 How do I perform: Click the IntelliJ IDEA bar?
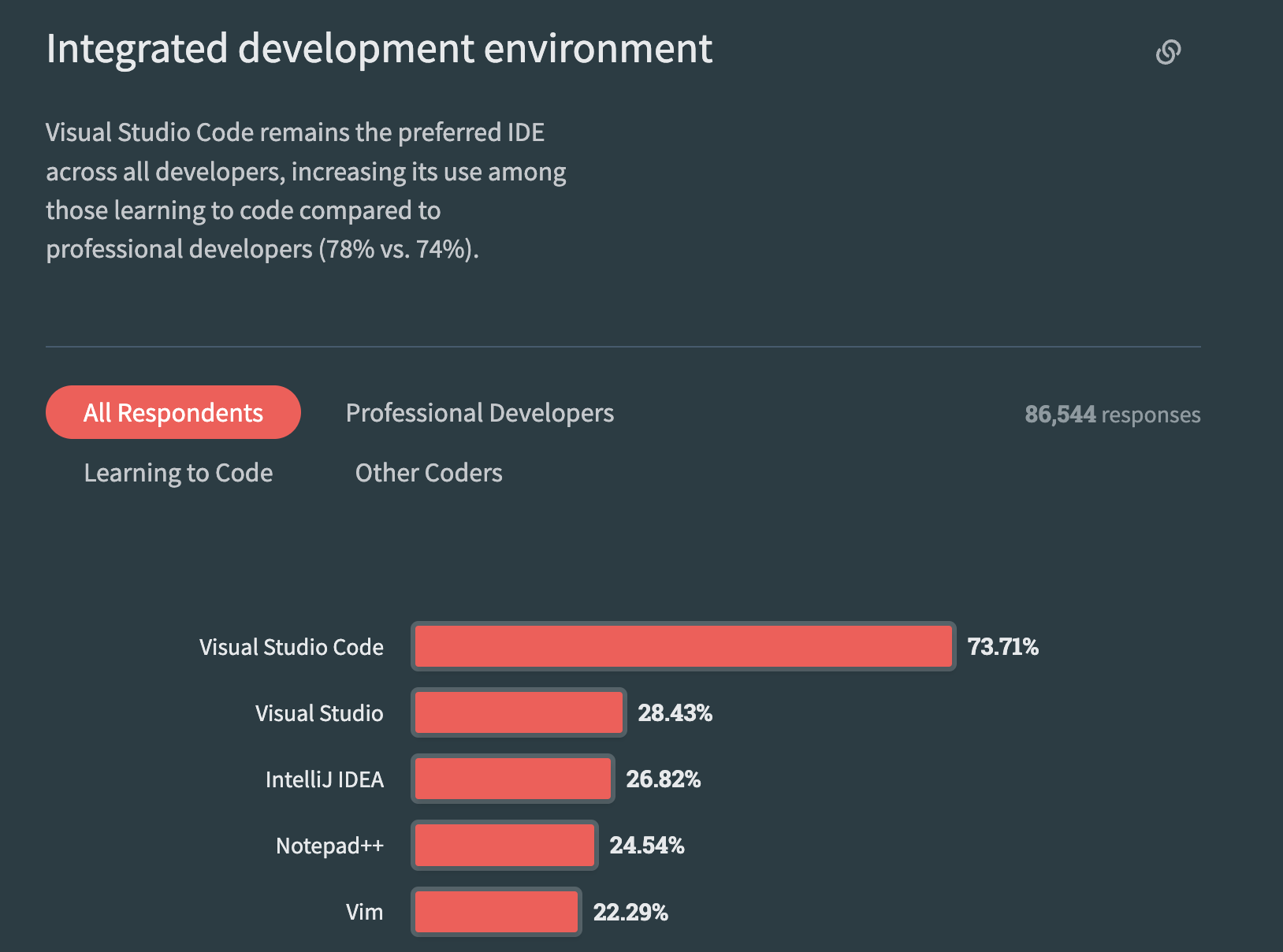pyautogui.click(x=513, y=779)
